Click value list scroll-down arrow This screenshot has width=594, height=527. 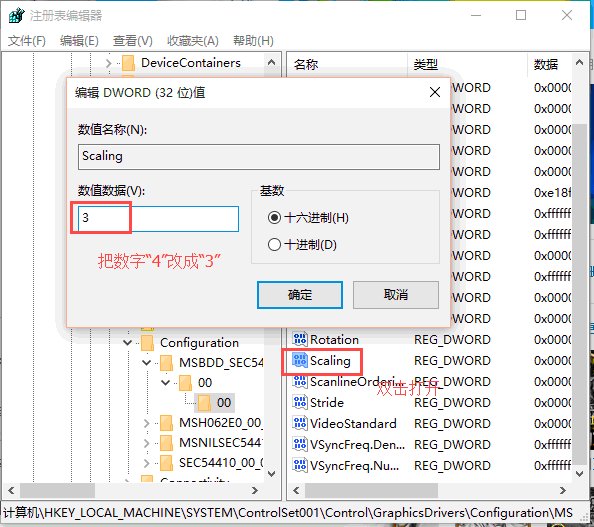point(579,473)
